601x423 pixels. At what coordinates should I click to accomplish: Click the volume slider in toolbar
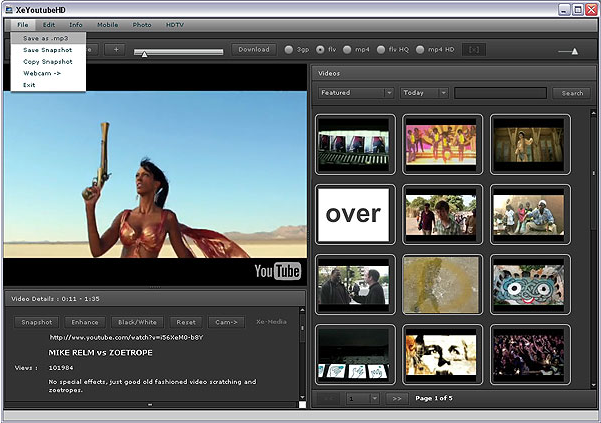click(x=568, y=51)
